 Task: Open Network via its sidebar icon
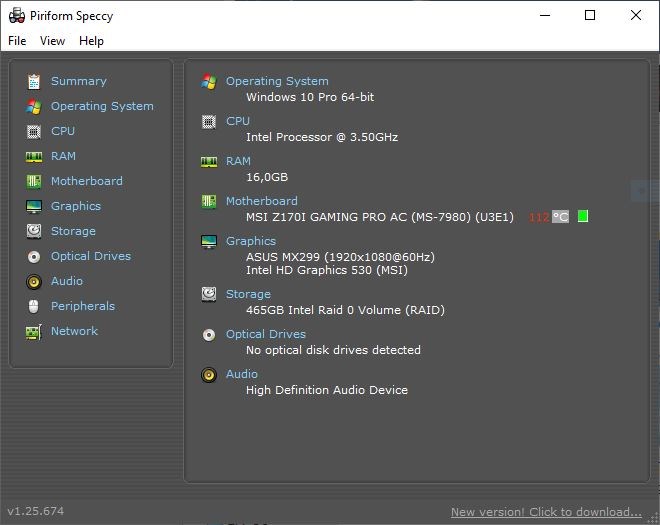[x=34, y=331]
